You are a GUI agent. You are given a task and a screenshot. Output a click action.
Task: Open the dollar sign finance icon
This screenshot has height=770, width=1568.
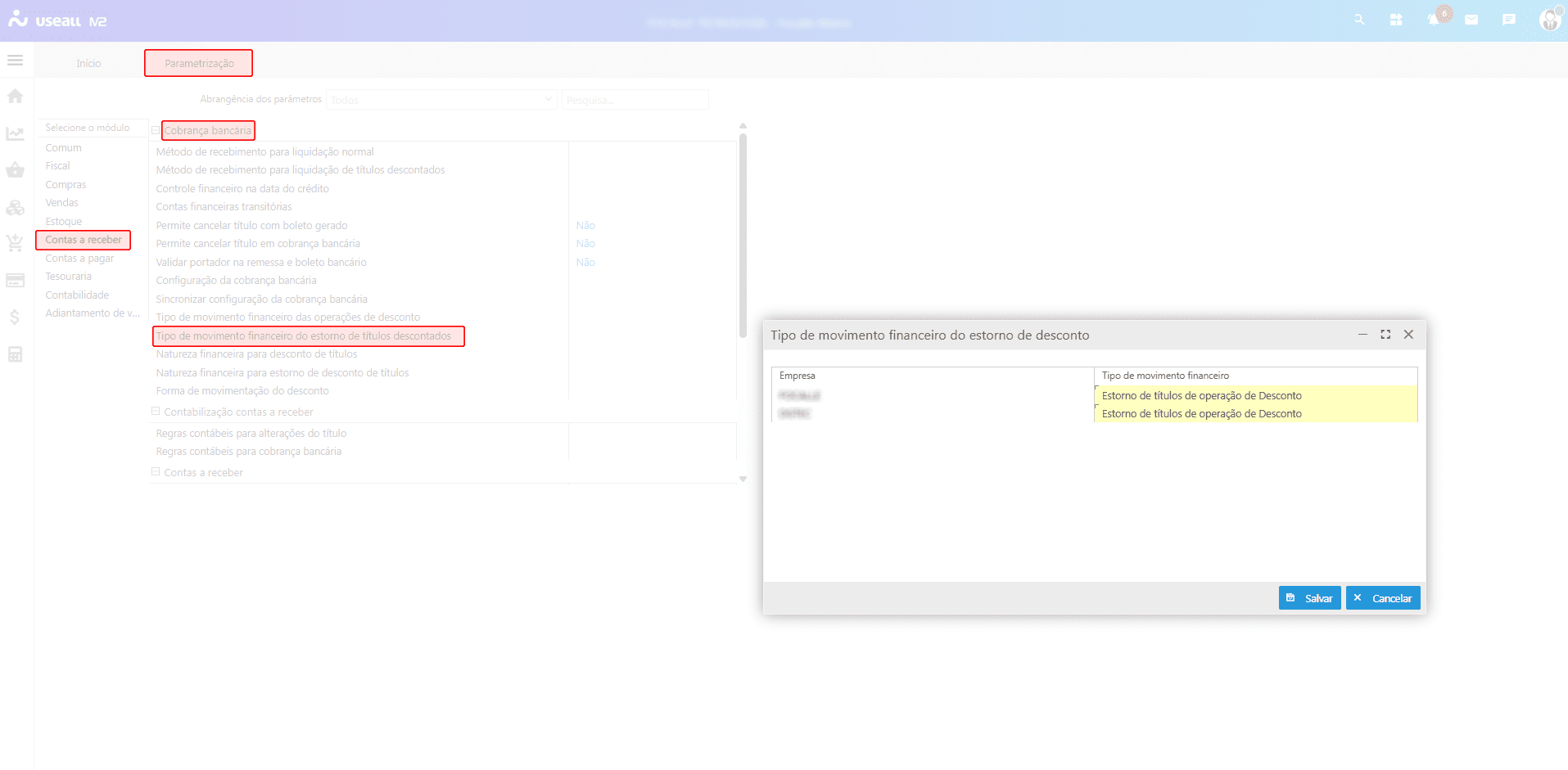point(15,317)
